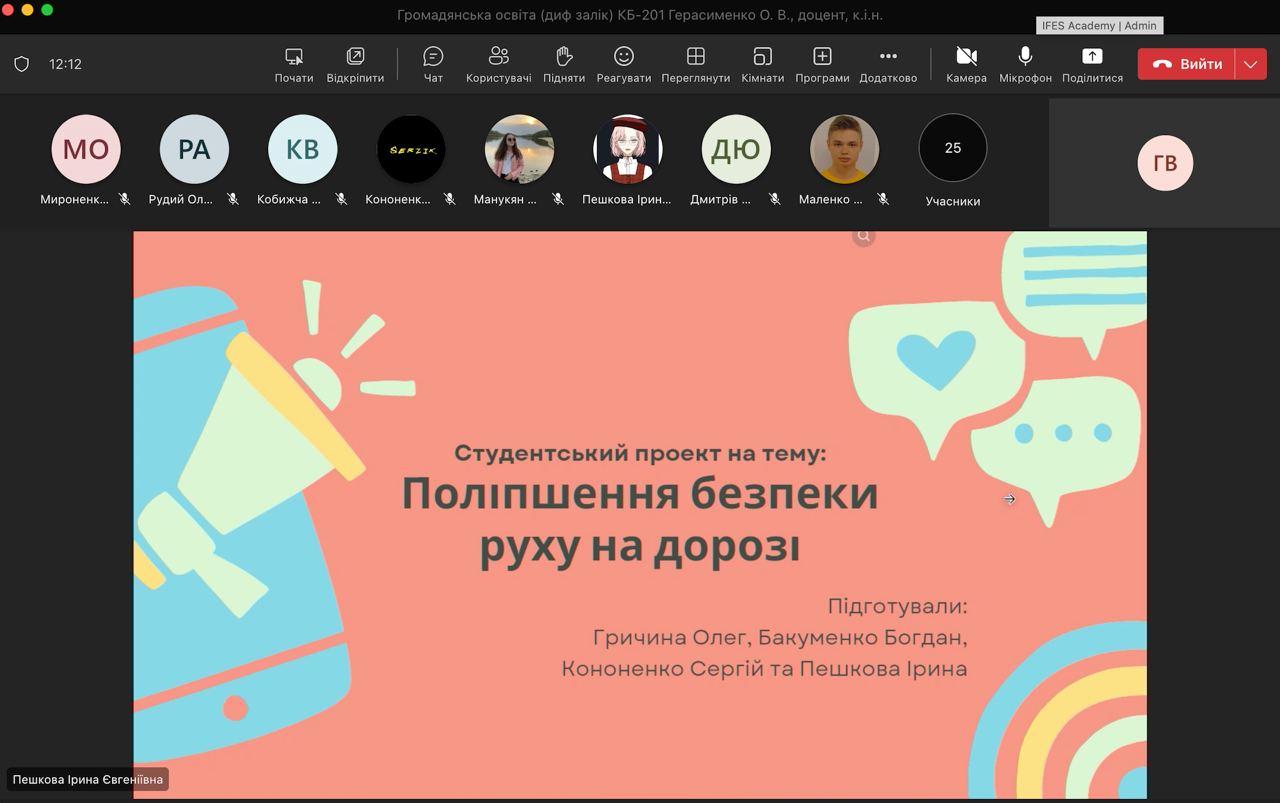Open Переглянути view options
Viewport: 1280px width, 803px height.
coord(695,64)
